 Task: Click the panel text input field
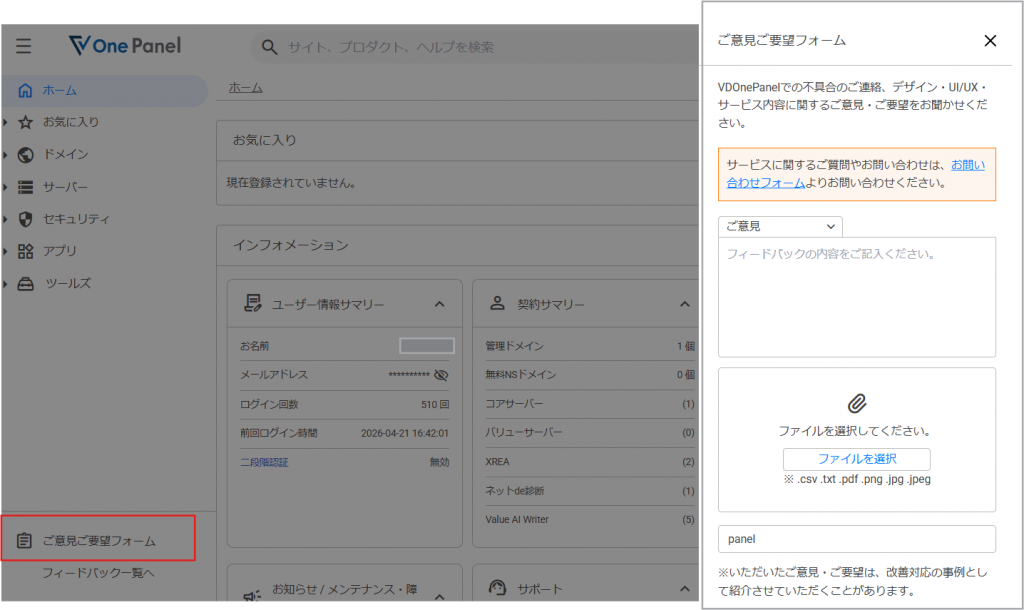pyautogui.click(x=857, y=539)
